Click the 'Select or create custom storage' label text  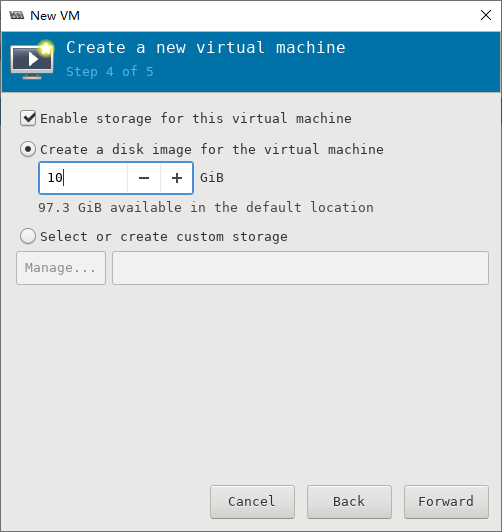[164, 237]
